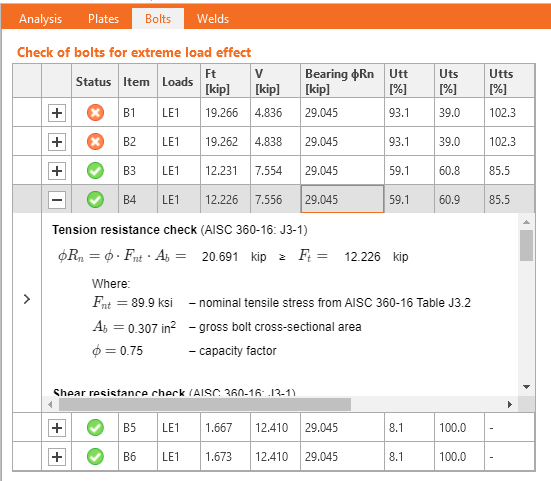Click the failed status icon for bolt B2
The width and height of the screenshot is (551, 481).
tap(95, 142)
